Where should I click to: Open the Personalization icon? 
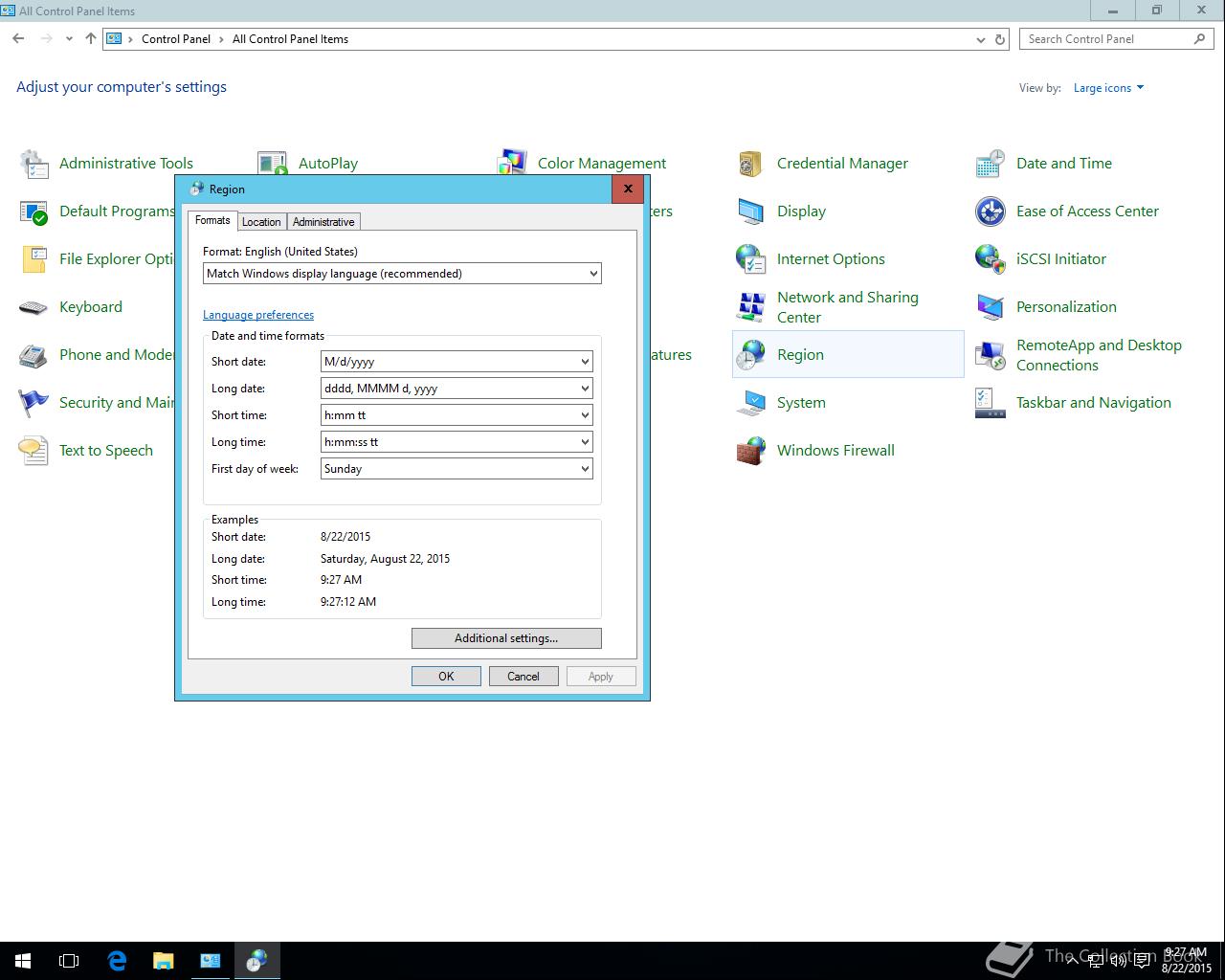pyautogui.click(x=991, y=307)
